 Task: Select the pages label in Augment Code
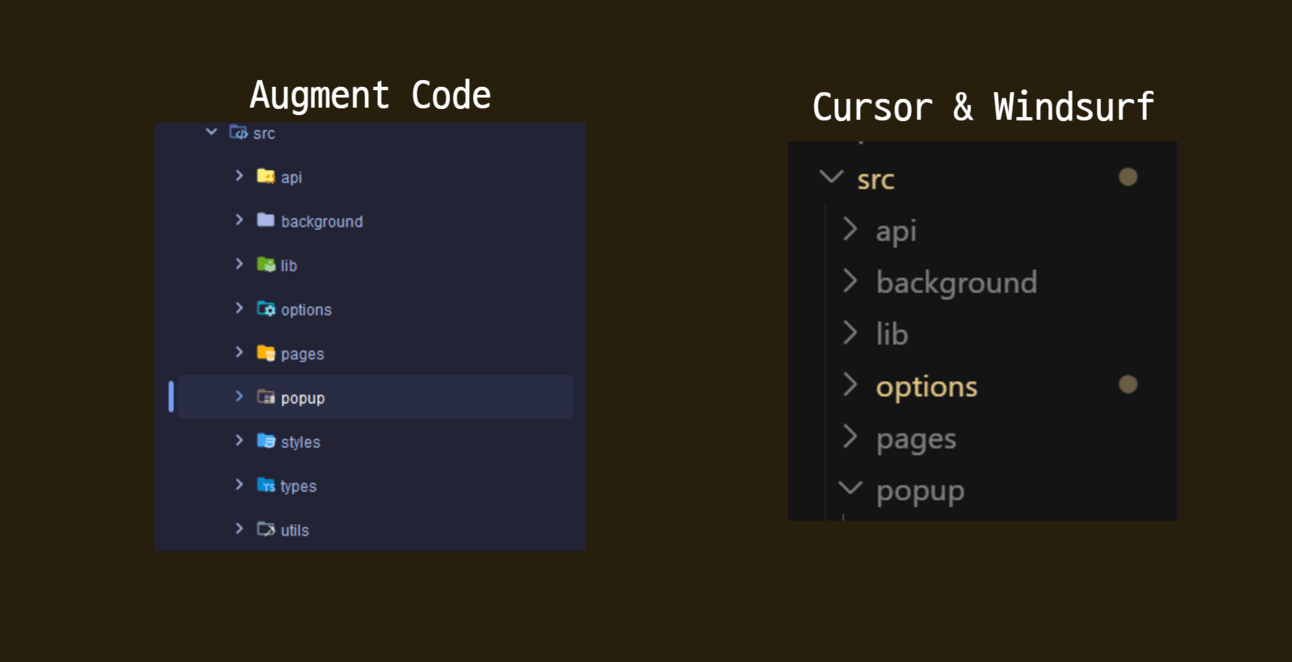pyautogui.click(x=302, y=354)
